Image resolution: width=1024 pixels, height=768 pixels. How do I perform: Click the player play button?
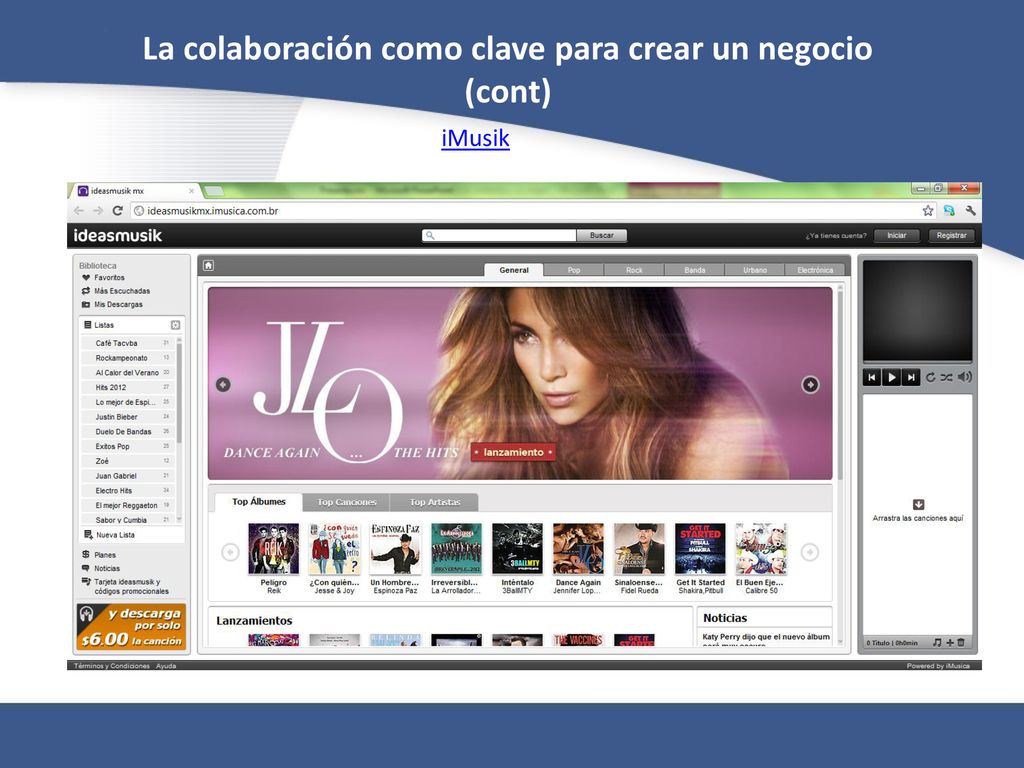pos(891,377)
